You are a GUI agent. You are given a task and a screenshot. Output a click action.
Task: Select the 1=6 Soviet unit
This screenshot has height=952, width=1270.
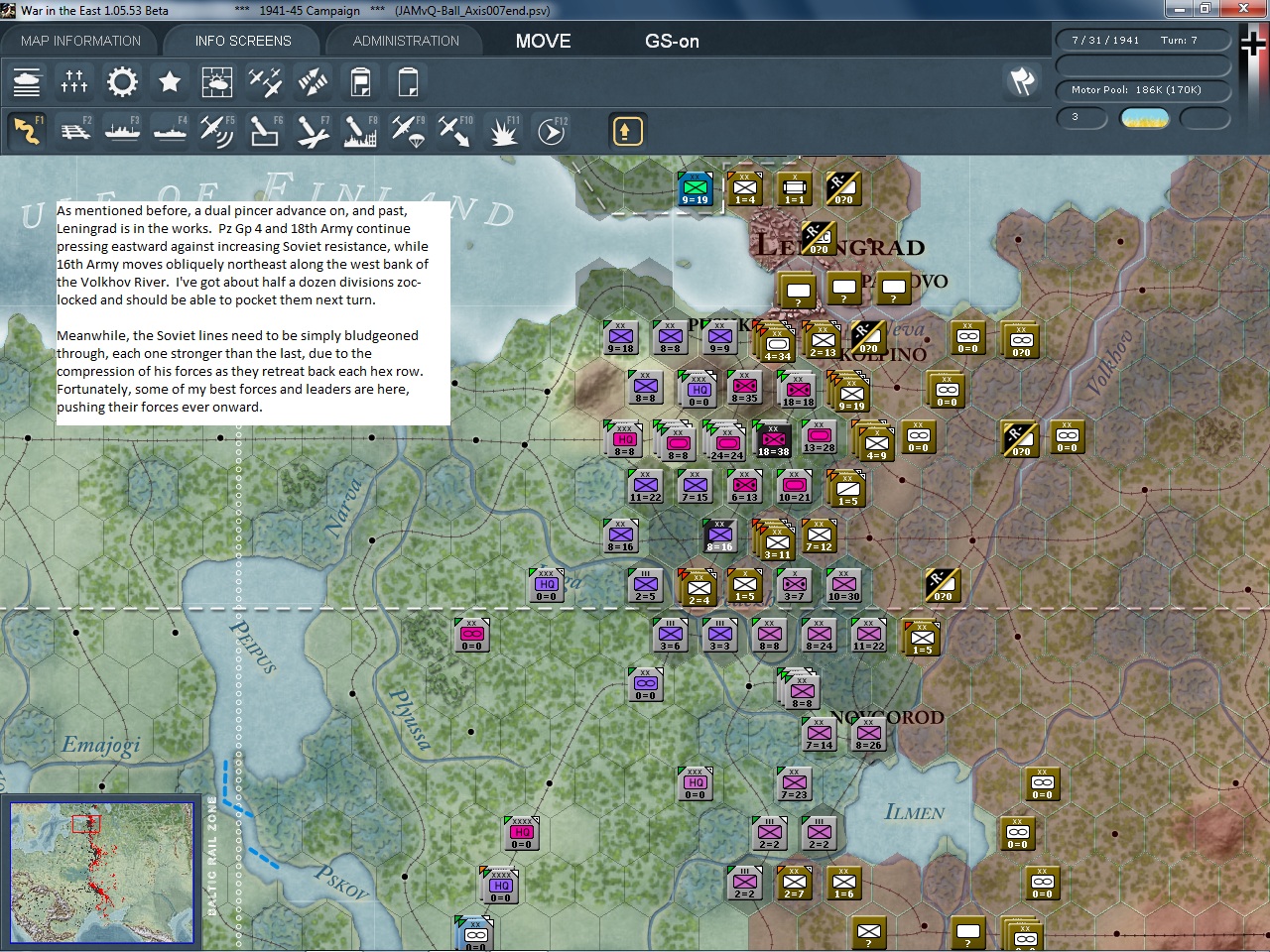(843, 883)
